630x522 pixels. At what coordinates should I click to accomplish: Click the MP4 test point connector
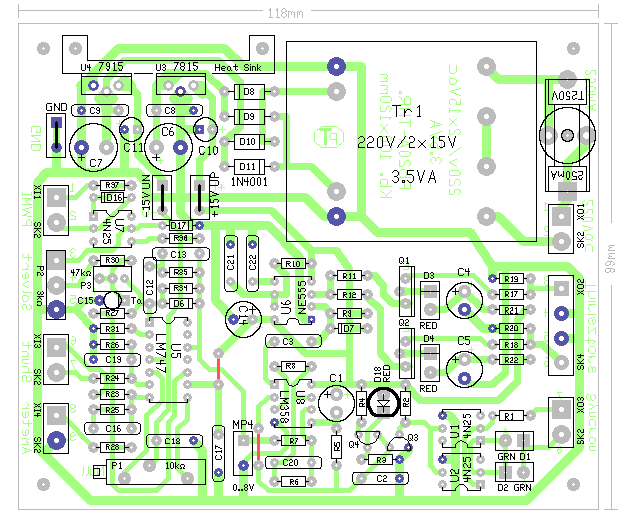[243, 453]
